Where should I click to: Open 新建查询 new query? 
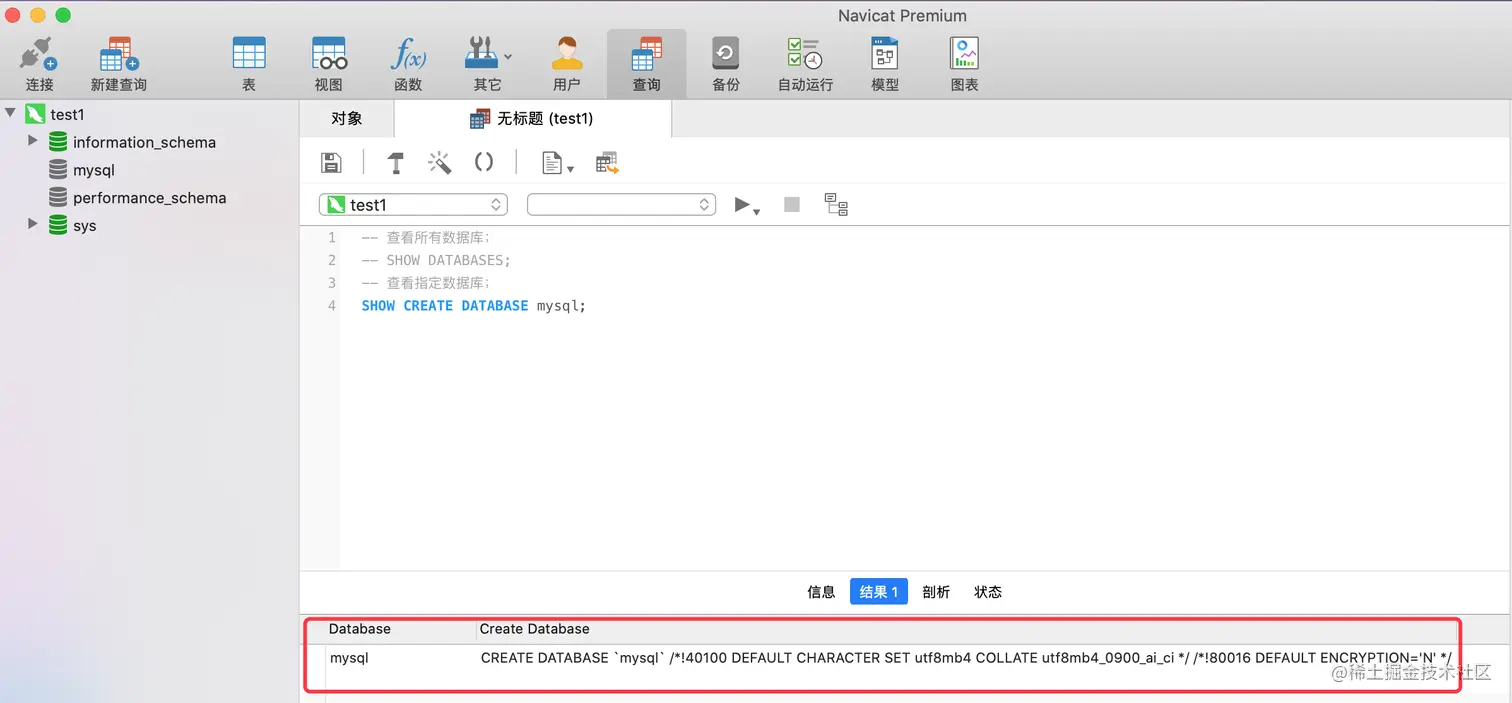point(118,64)
